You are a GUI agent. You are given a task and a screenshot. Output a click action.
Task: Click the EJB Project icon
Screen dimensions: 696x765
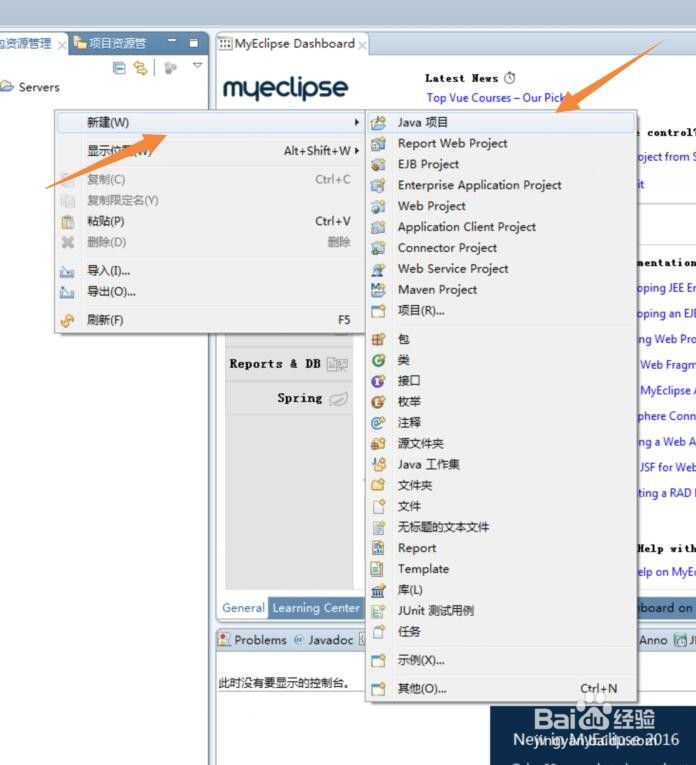378,164
